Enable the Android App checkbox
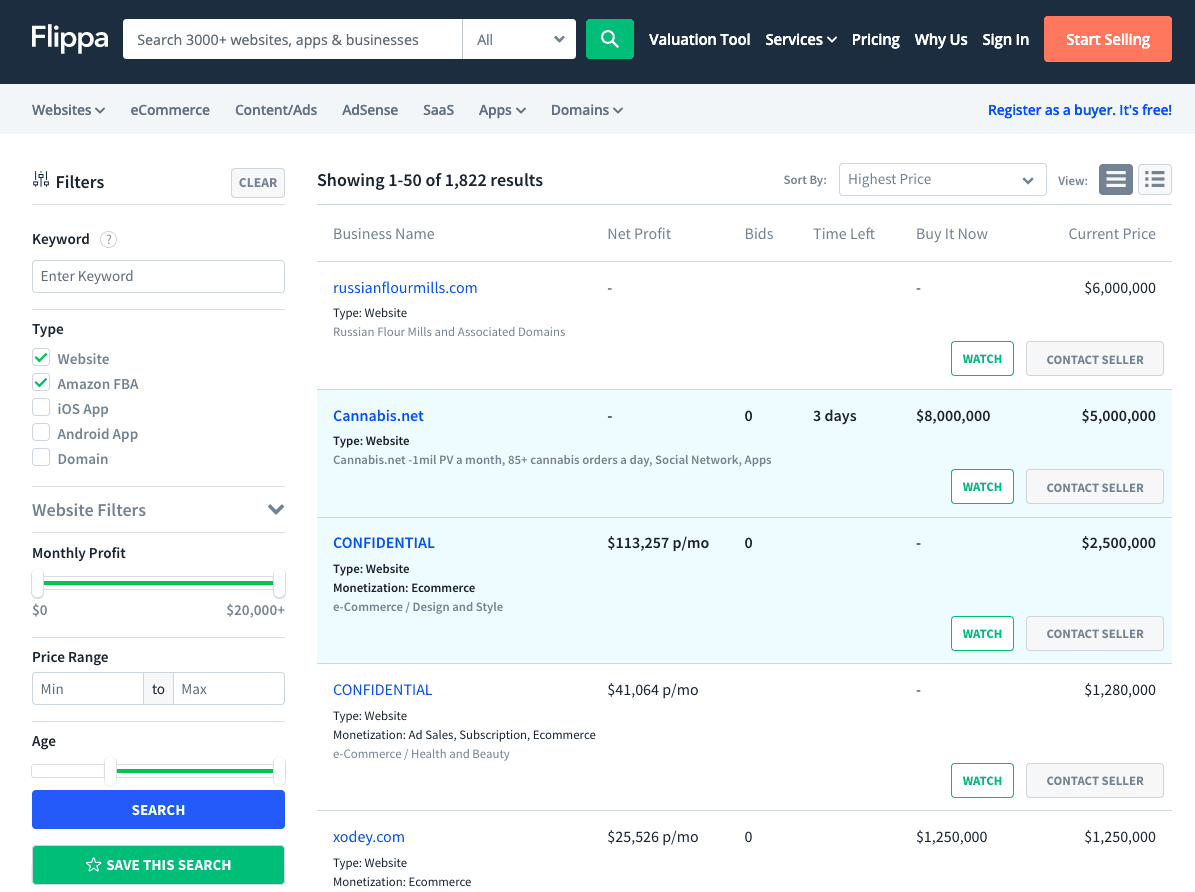 coord(41,433)
